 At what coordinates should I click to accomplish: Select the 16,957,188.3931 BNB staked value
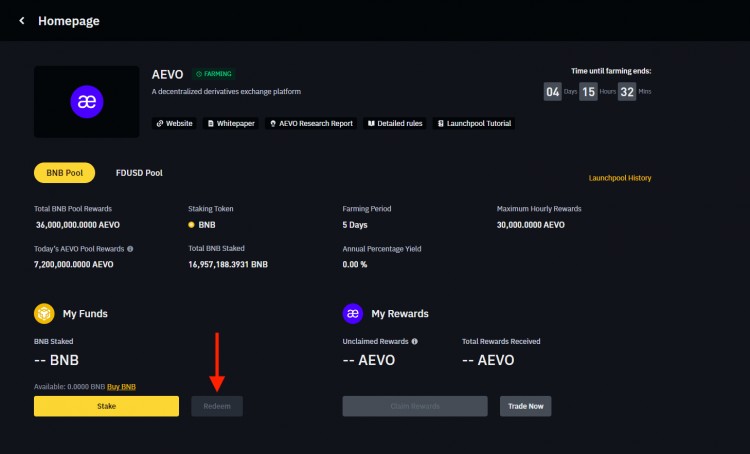point(228,265)
